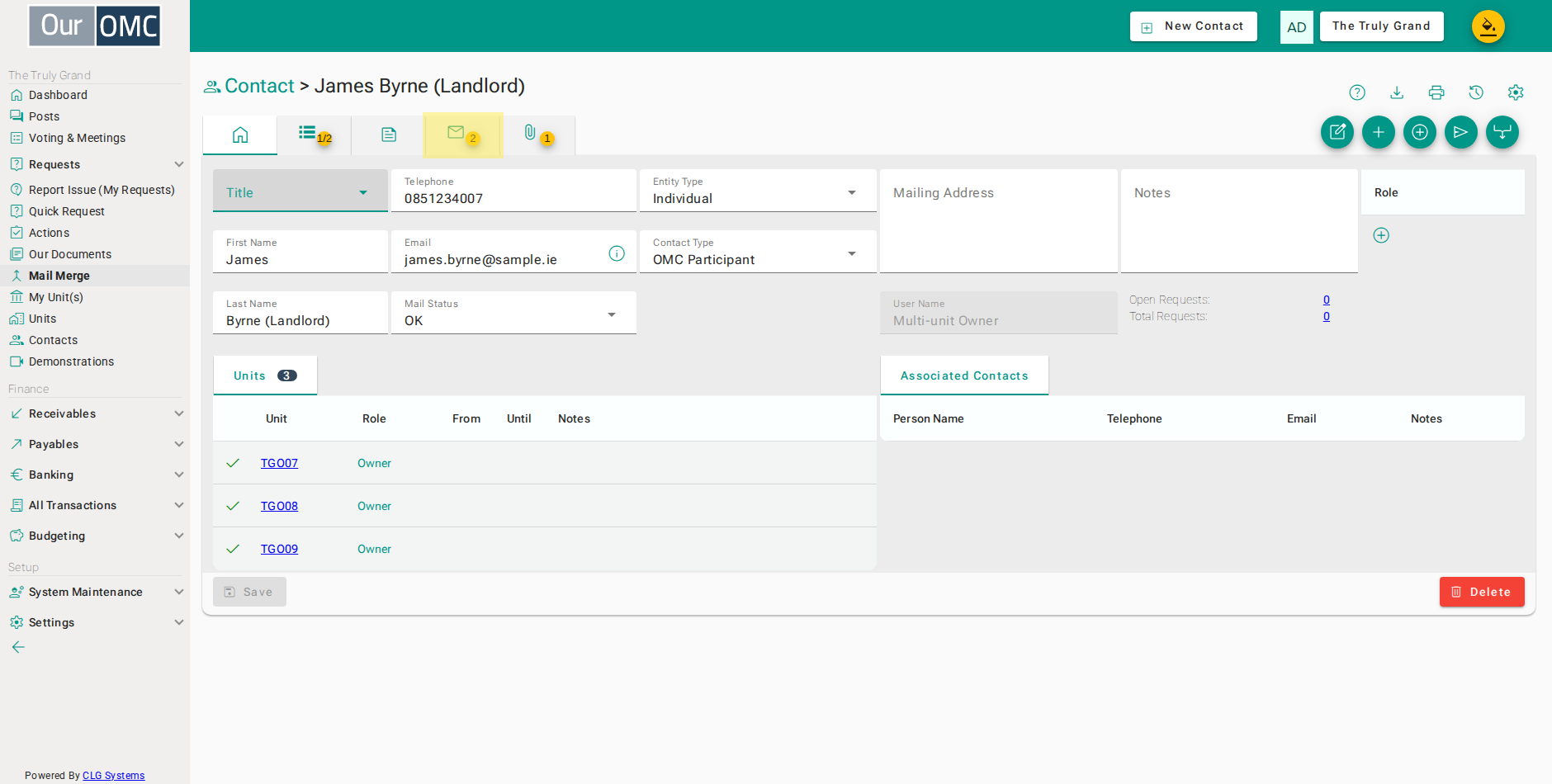1552x784 pixels.
Task: Expand System Maintenance menu
Action: click(x=96, y=592)
